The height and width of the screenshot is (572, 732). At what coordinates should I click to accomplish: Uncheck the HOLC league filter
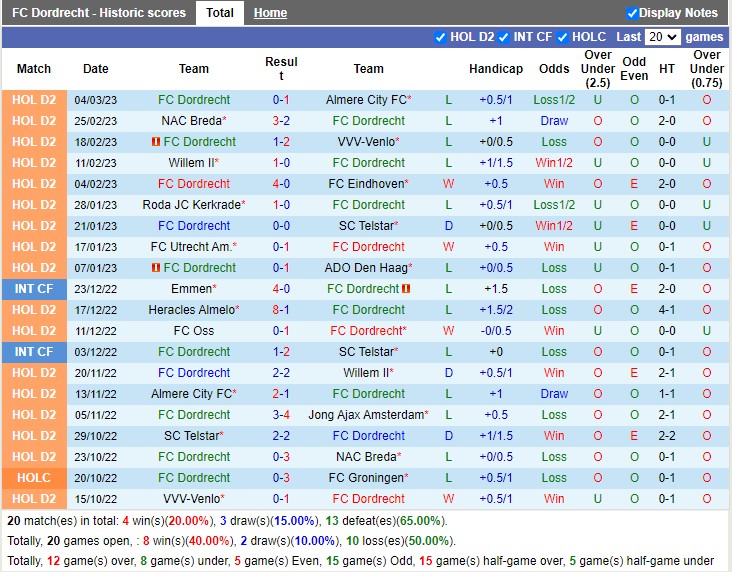pos(563,37)
